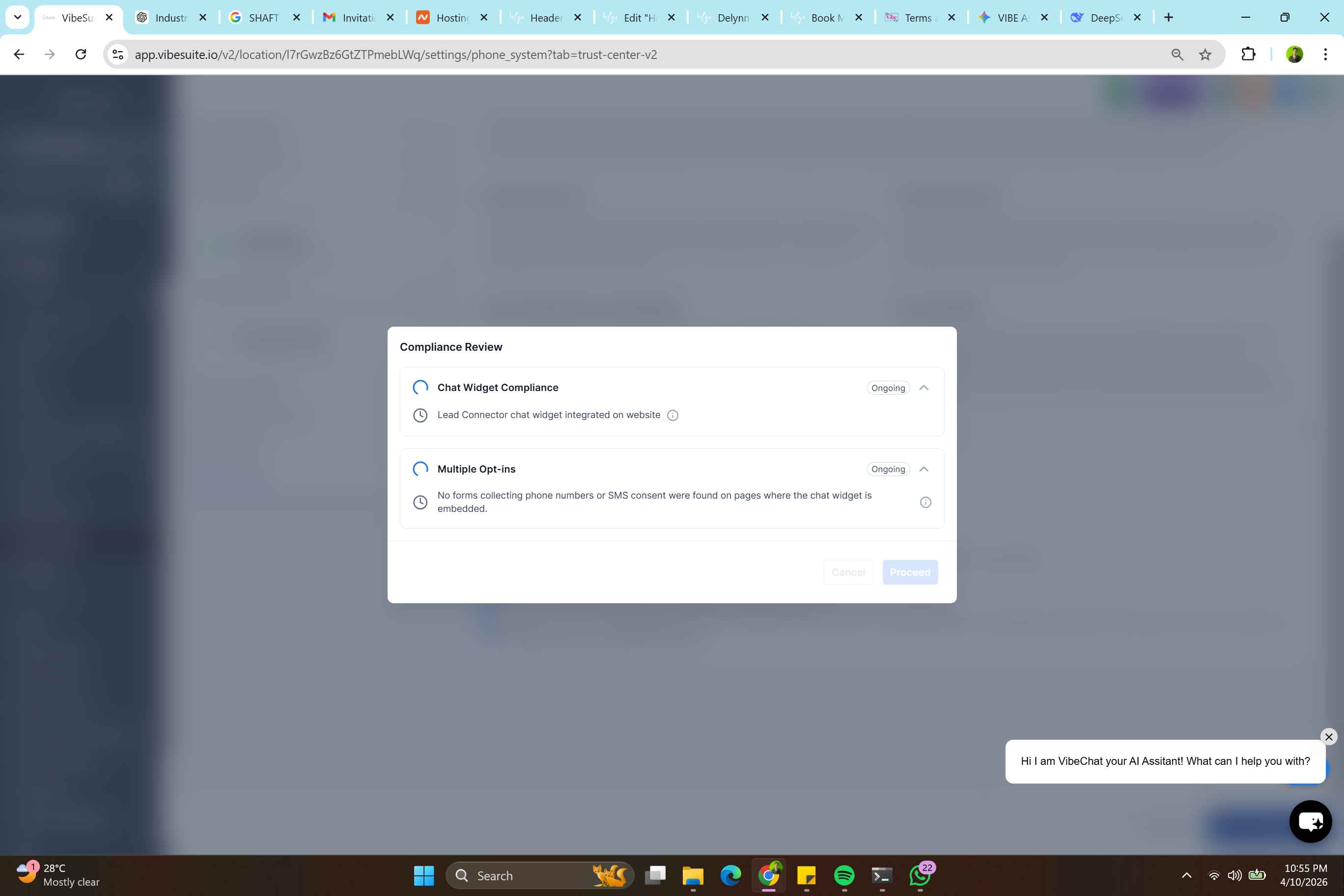Viewport: 1344px width, 896px height.
Task: Open Wi-Fi network settings in system tray
Action: tap(1214, 875)
